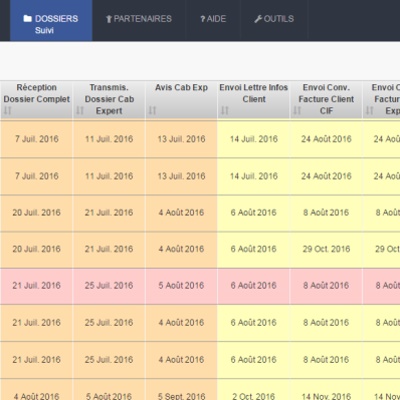Click "6 Août 2016" in the pink highlighted row
Image resolution: width=400 pixels, height=400 pixels.
pos(254,286)
